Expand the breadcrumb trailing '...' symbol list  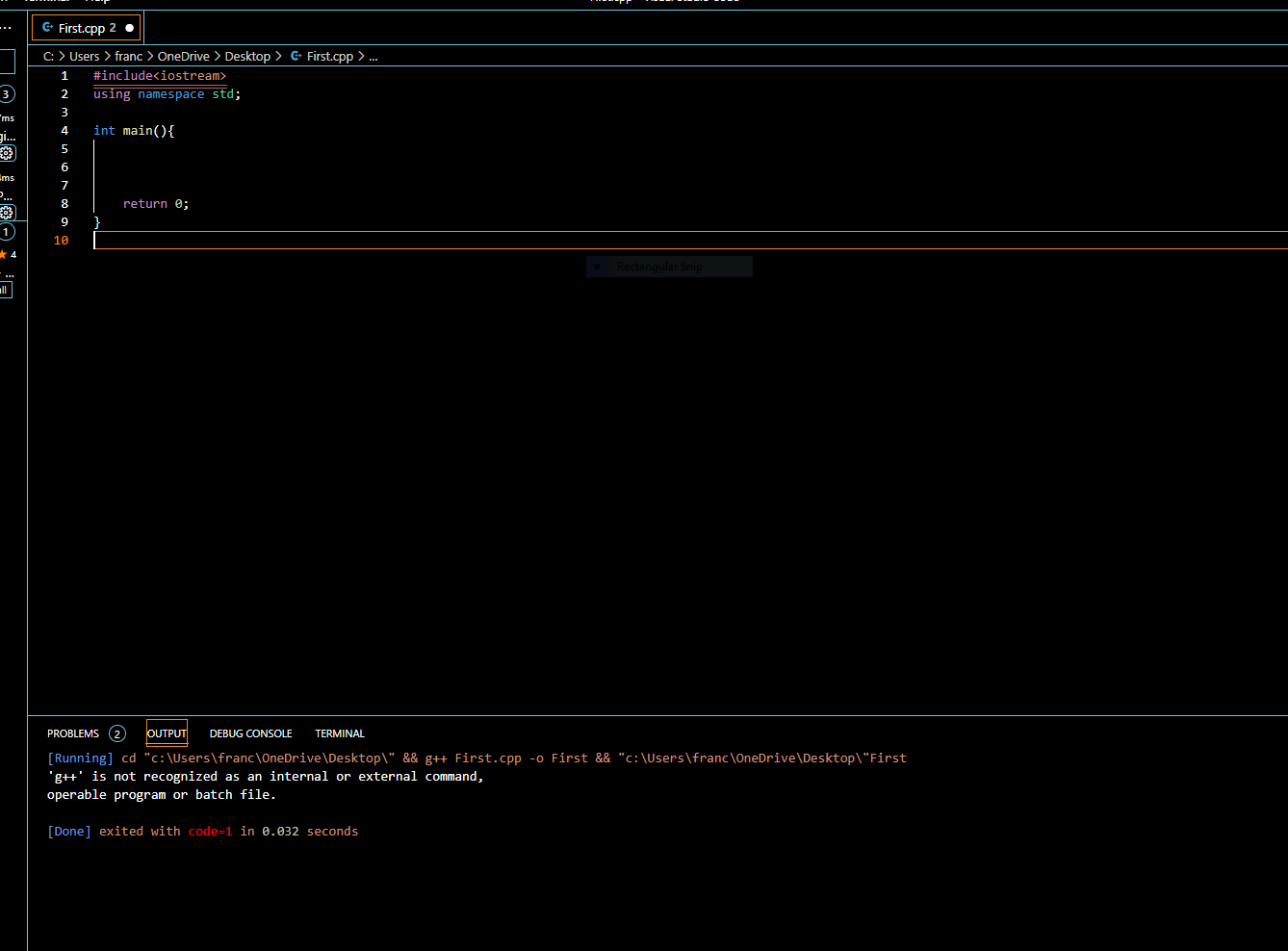pyautogui.click(x=374, y=57)
